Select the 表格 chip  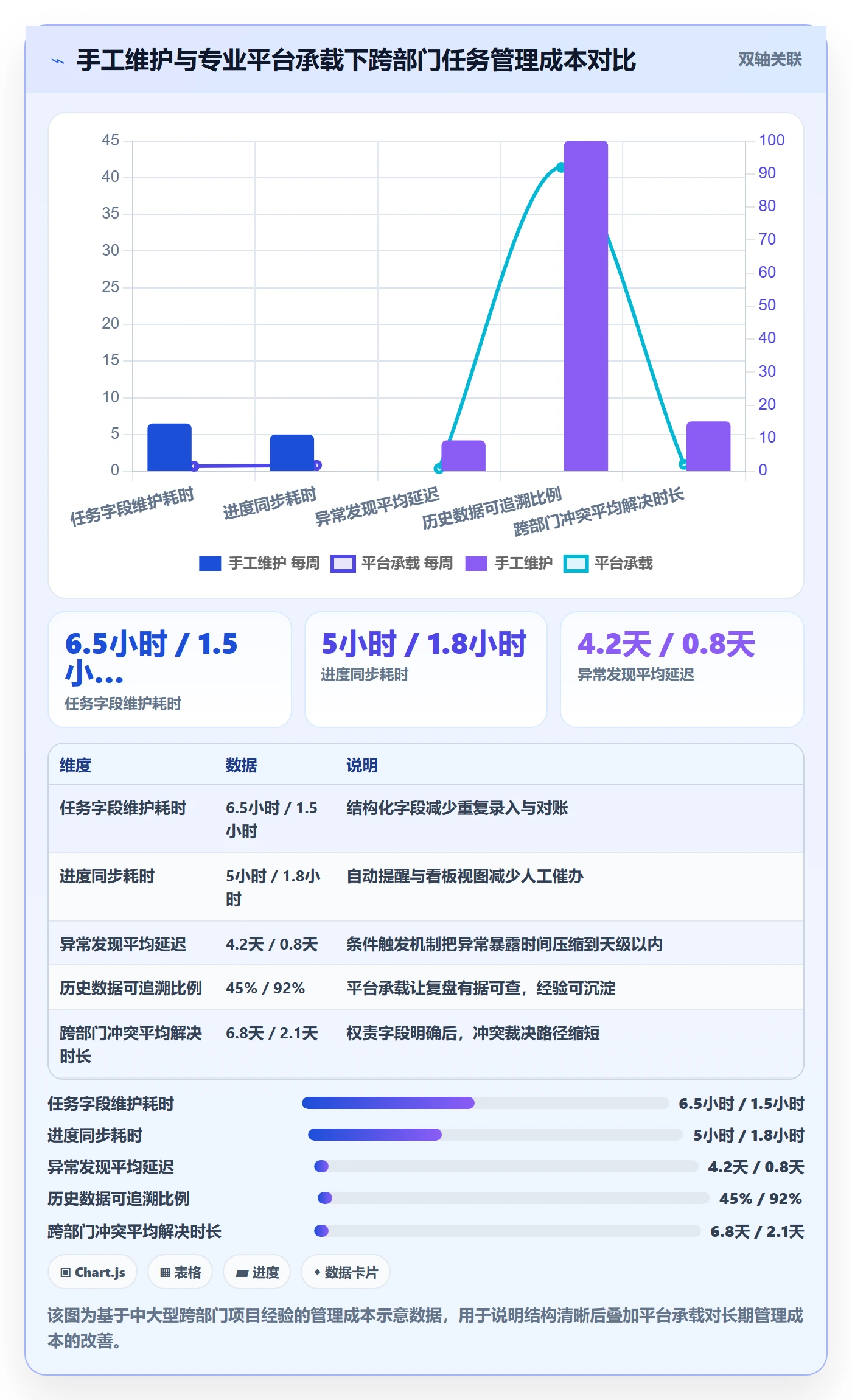180,1272
